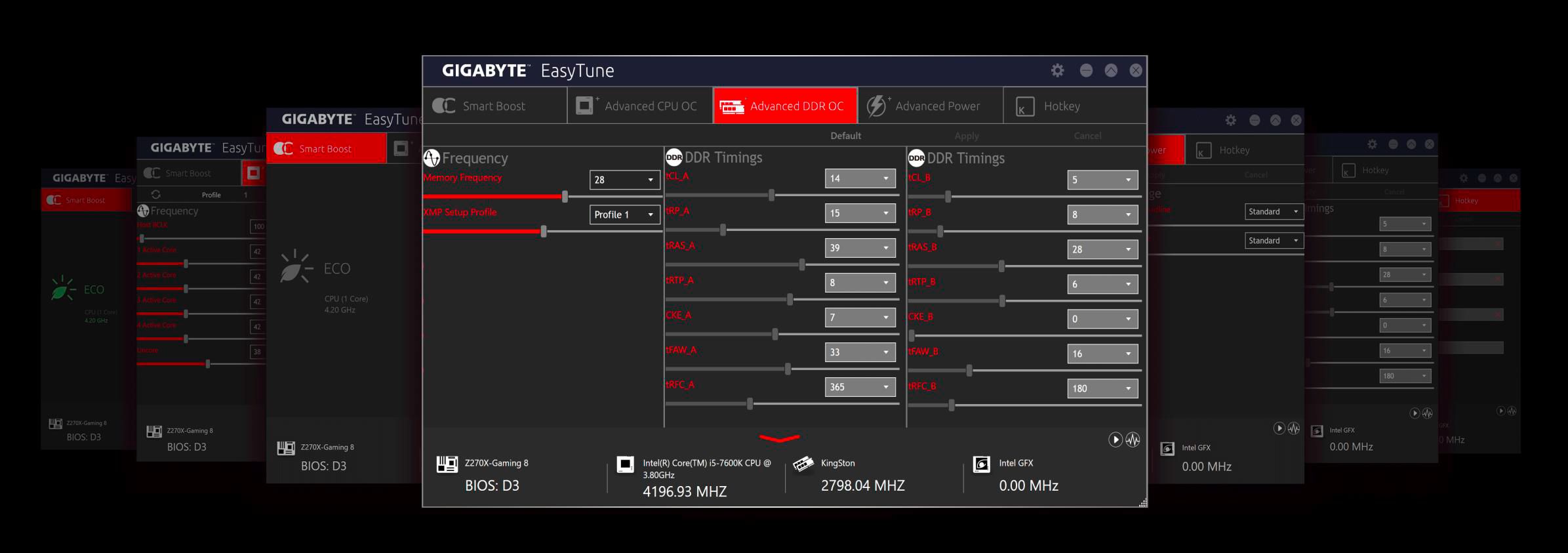Click the Intel GFX graphics icon in main window
Image resolution: width=1568 pixels, height=553 pixels.
coord(981,464)
